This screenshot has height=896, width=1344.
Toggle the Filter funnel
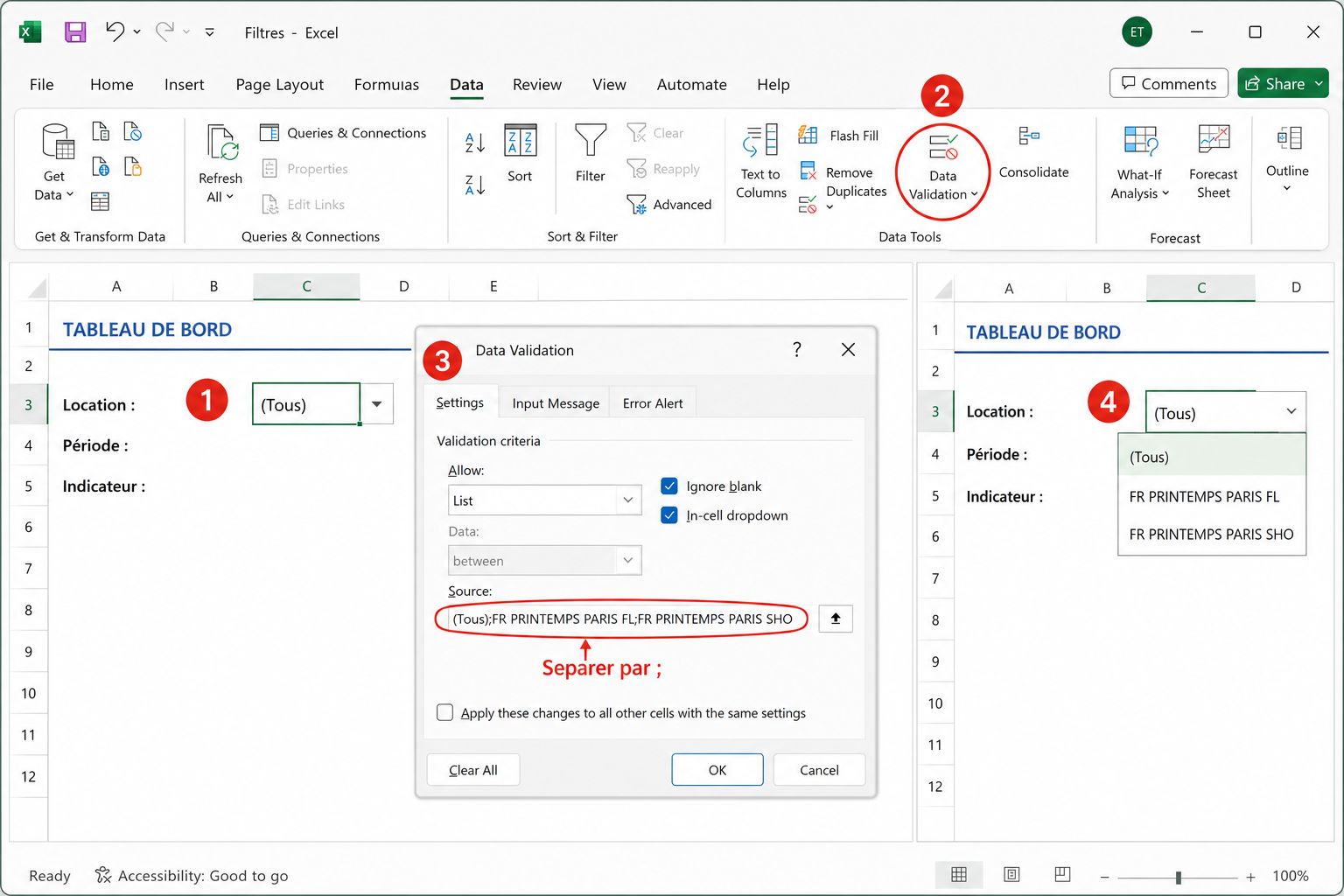pyautogui.click(x=591, y=154)
